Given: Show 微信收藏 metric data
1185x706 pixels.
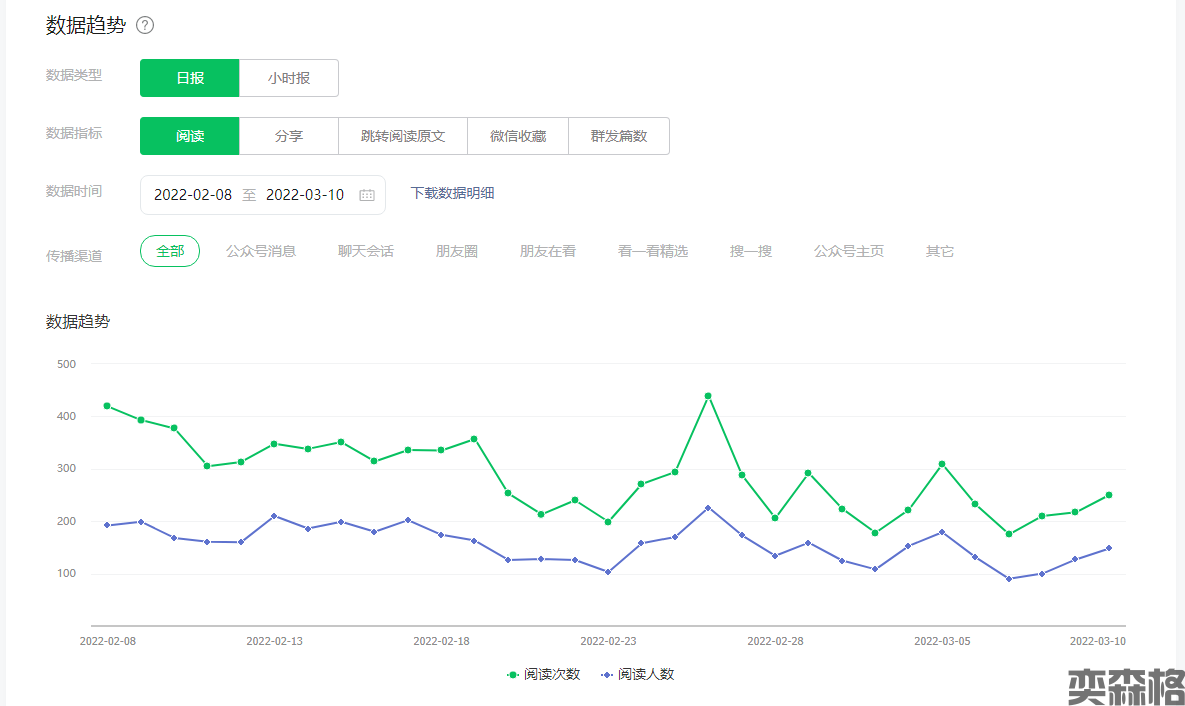Looking at the screenshot, I should (x=518, y=136).
